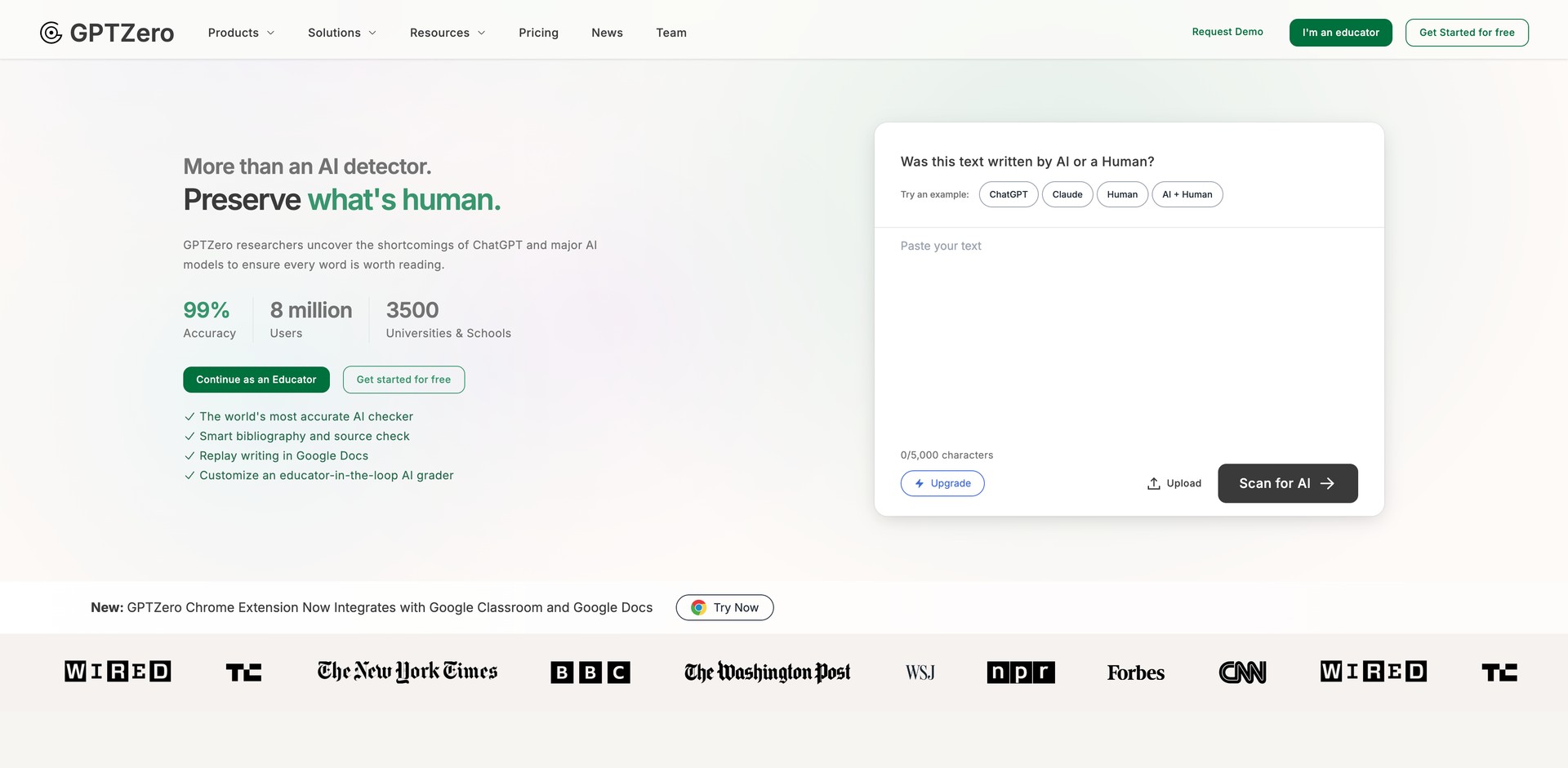Click Get Started for free in header
This screenshot has height=768, width=1568.
pyautogui.click(x=1467, y=33)
